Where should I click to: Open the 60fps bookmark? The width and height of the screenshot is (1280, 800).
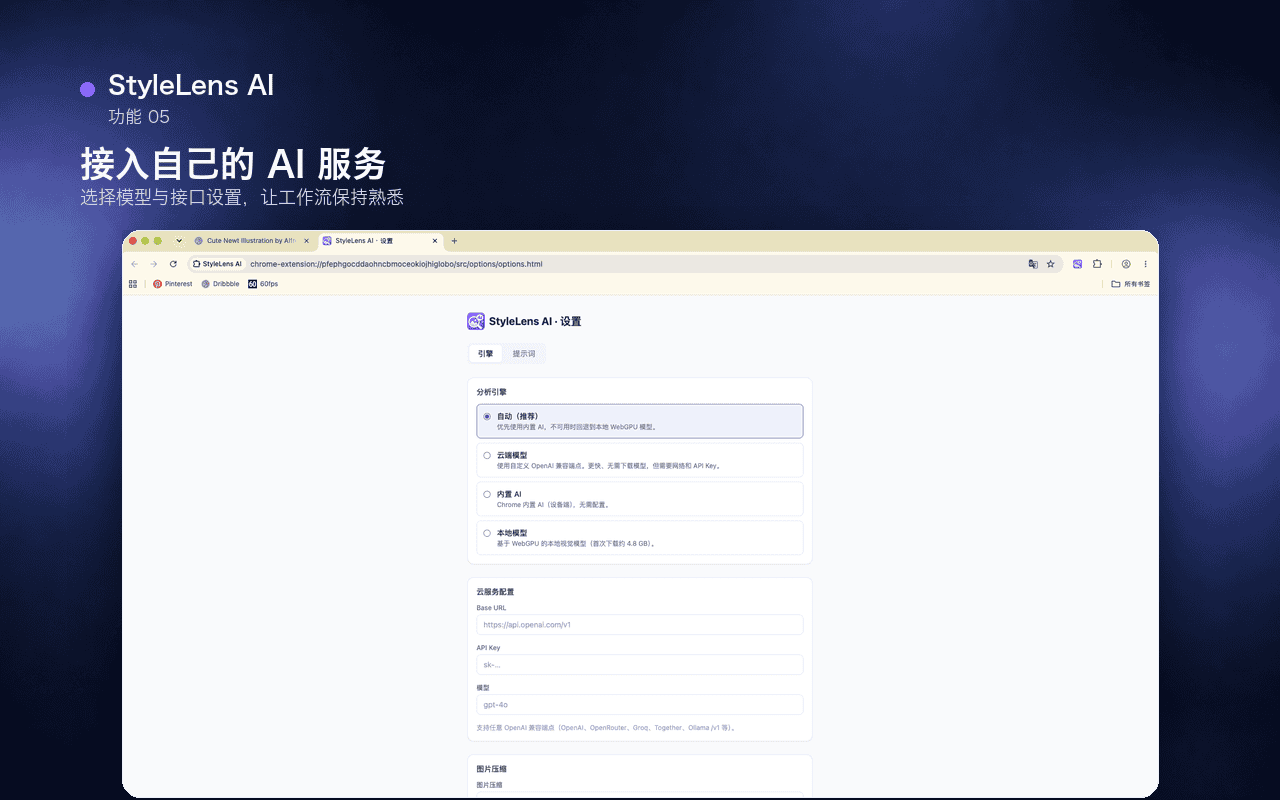pyautogui.click(x=263, y=284)
